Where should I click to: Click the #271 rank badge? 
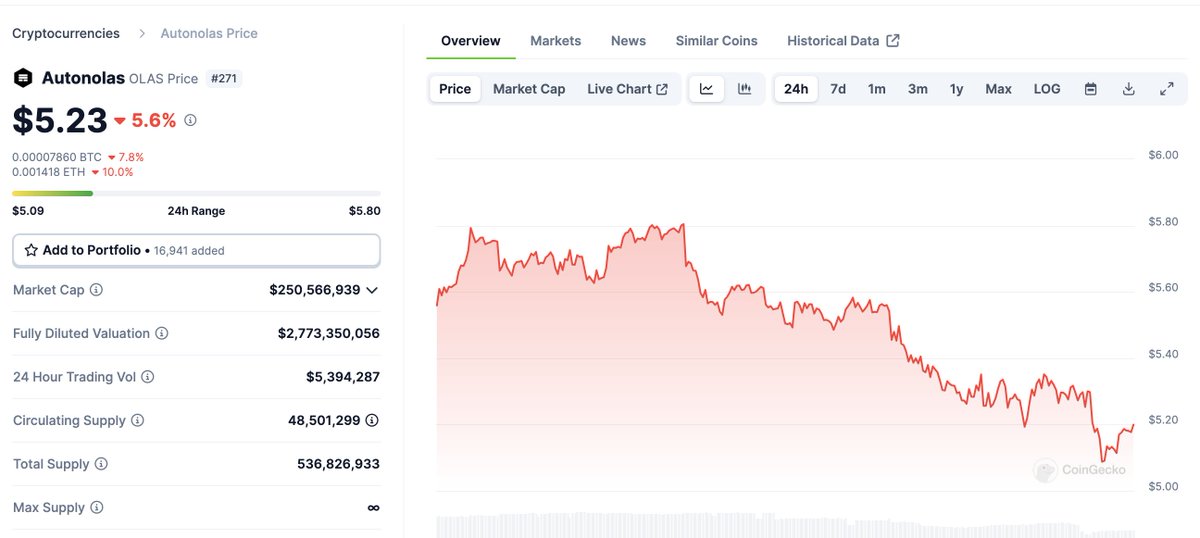pyautogui.click(x=224, y=78)
